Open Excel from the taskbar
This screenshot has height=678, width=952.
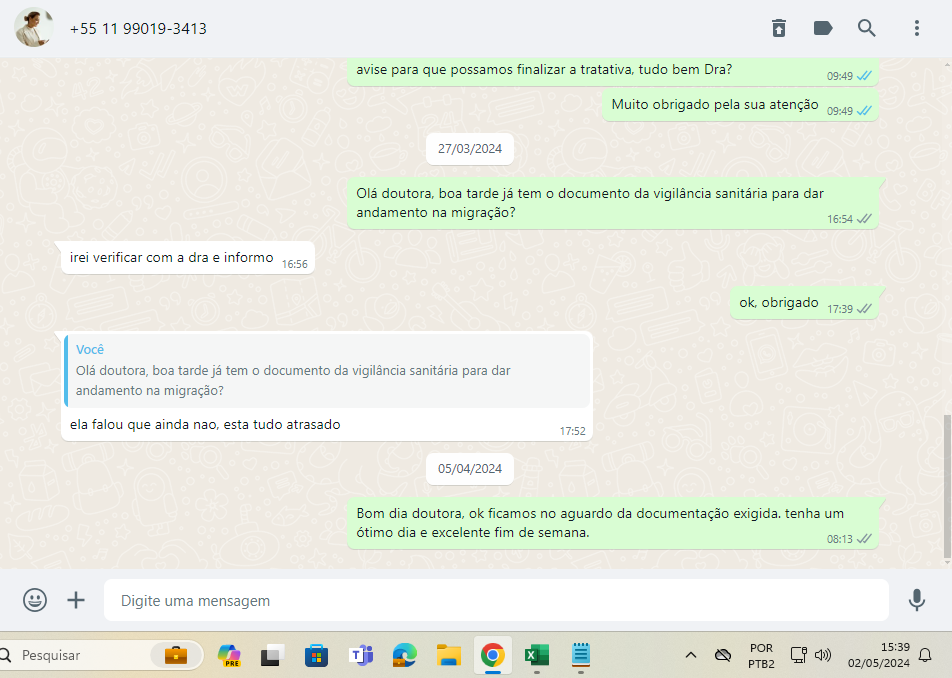pyautogui.click(x=537, y=656)
